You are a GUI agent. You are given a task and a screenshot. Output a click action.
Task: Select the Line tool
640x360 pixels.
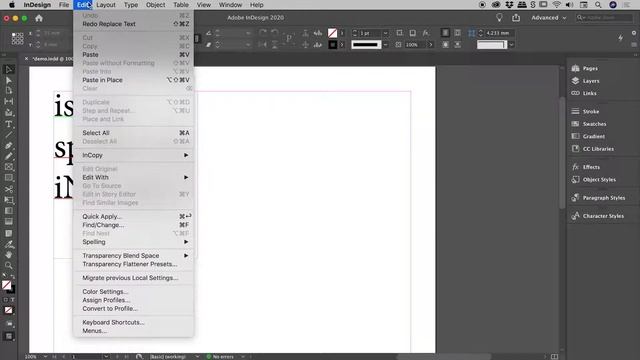(9, 135)
